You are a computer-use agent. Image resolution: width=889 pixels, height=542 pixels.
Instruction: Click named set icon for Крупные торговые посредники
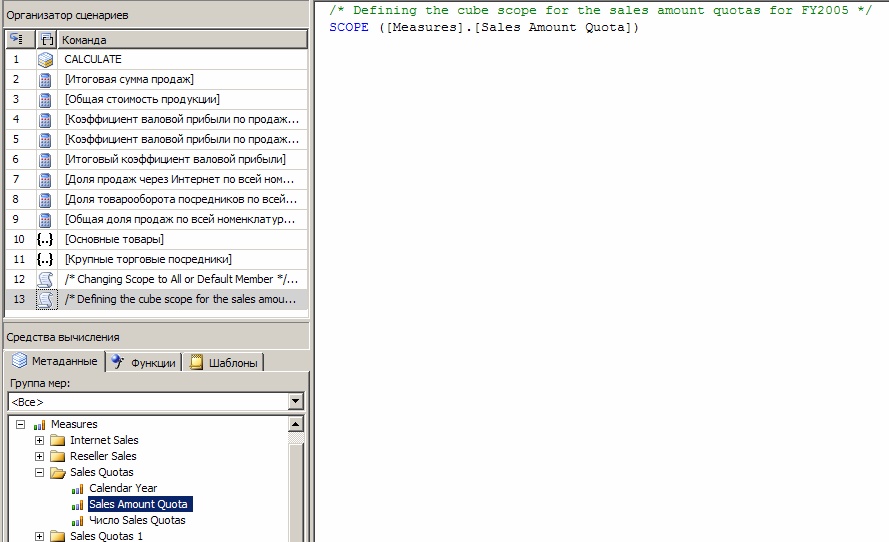(x=45, y=260)
